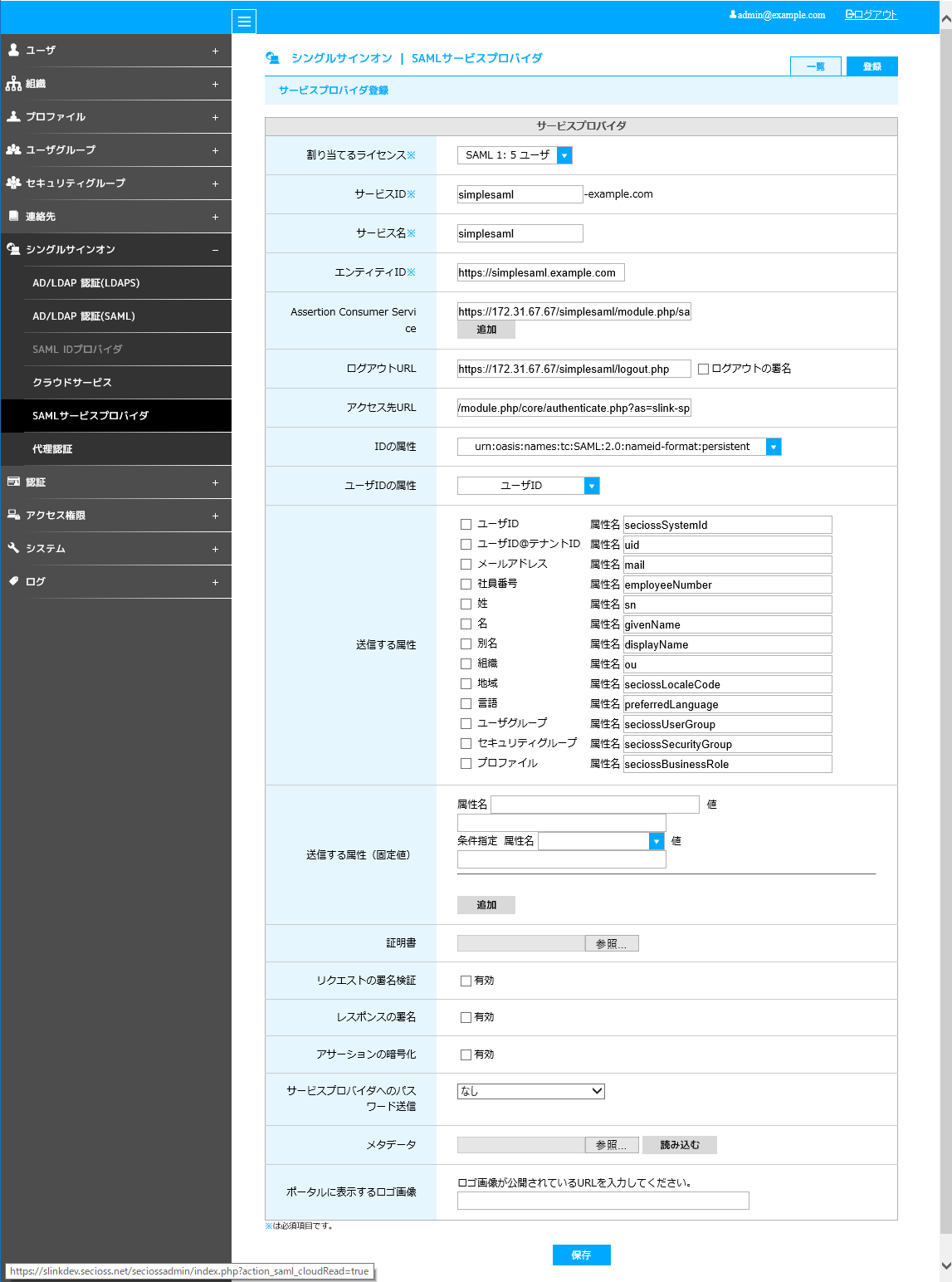Click the 読み込む button

coord(680,1145)
